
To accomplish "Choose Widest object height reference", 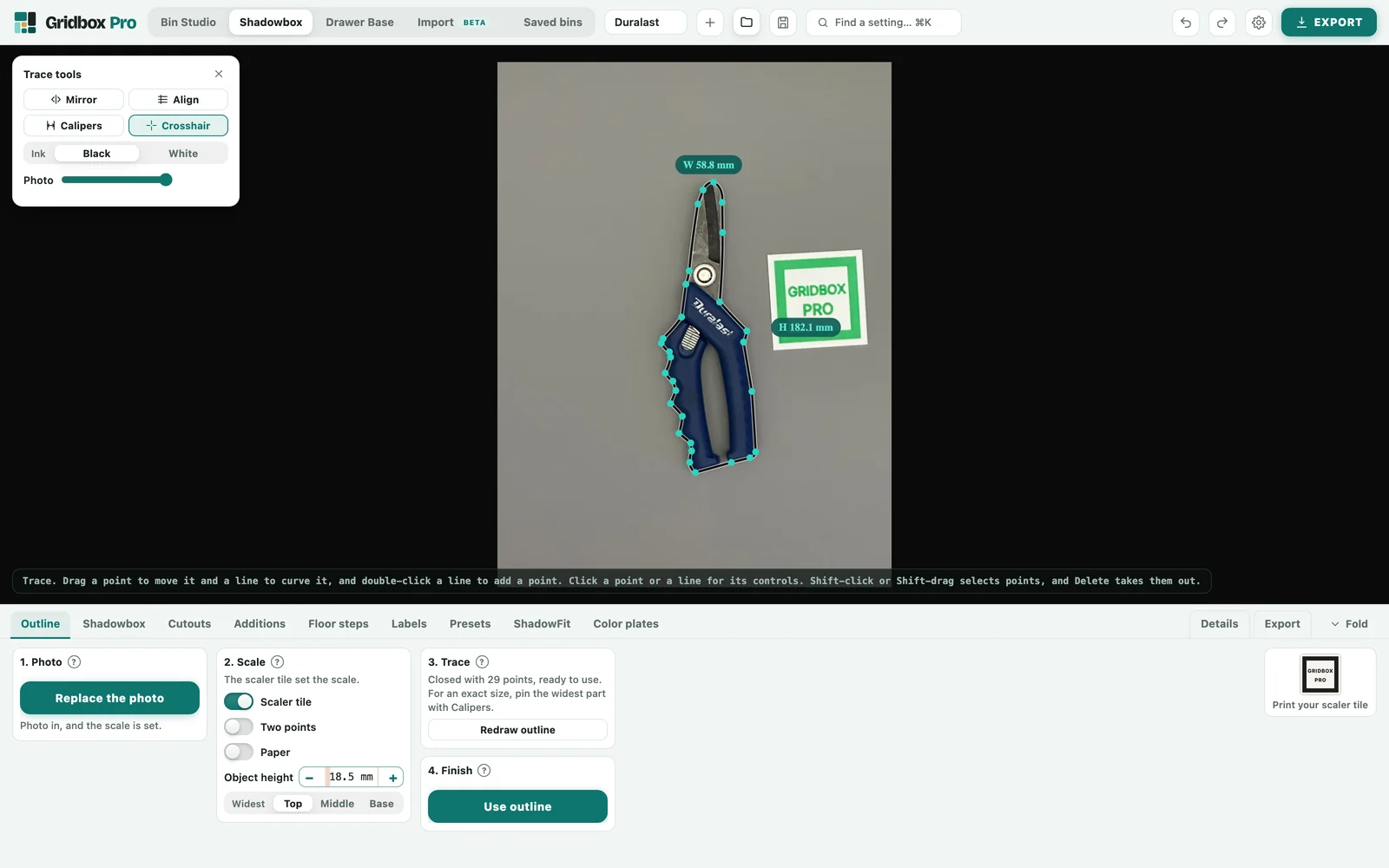I will point(248,804).
